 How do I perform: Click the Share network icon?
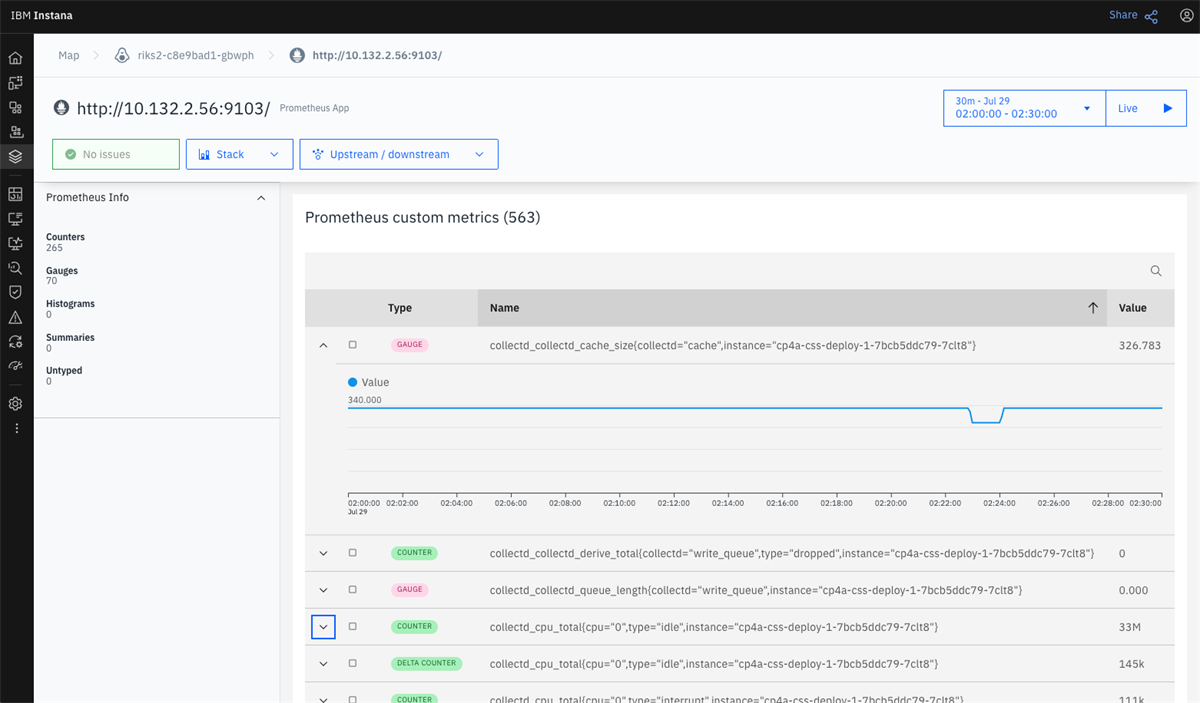pyautogui.click(x=1151, y=16)
